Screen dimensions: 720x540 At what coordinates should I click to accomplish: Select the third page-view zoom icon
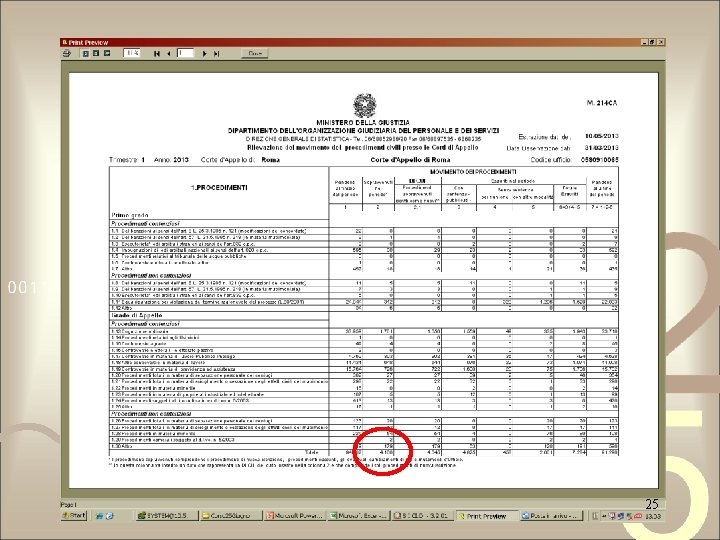(x=107, y=54)
